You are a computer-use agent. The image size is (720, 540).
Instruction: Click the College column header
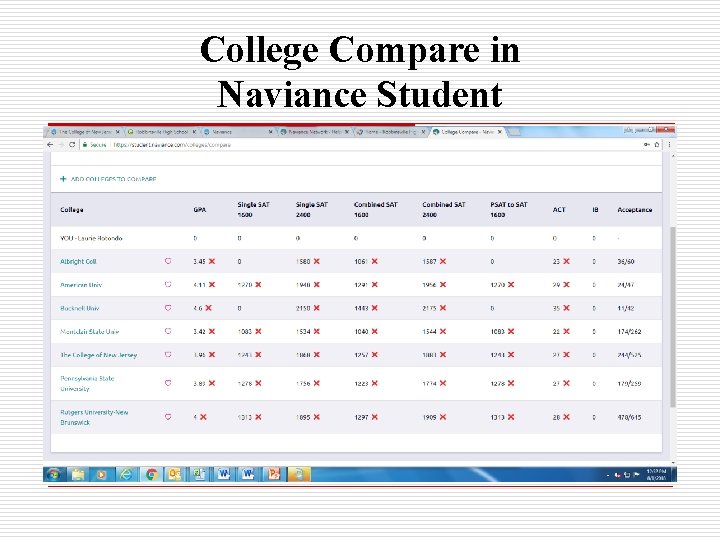[x=72, y=209]
